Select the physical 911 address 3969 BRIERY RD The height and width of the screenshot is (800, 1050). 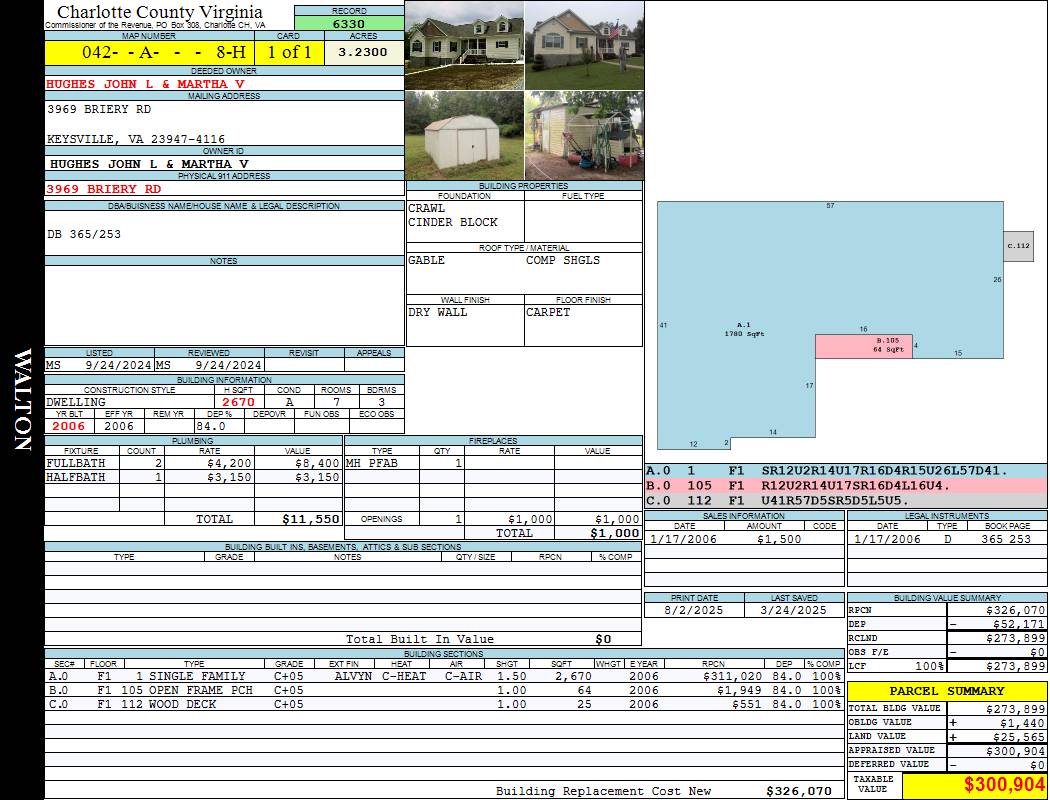coord(103,189)
